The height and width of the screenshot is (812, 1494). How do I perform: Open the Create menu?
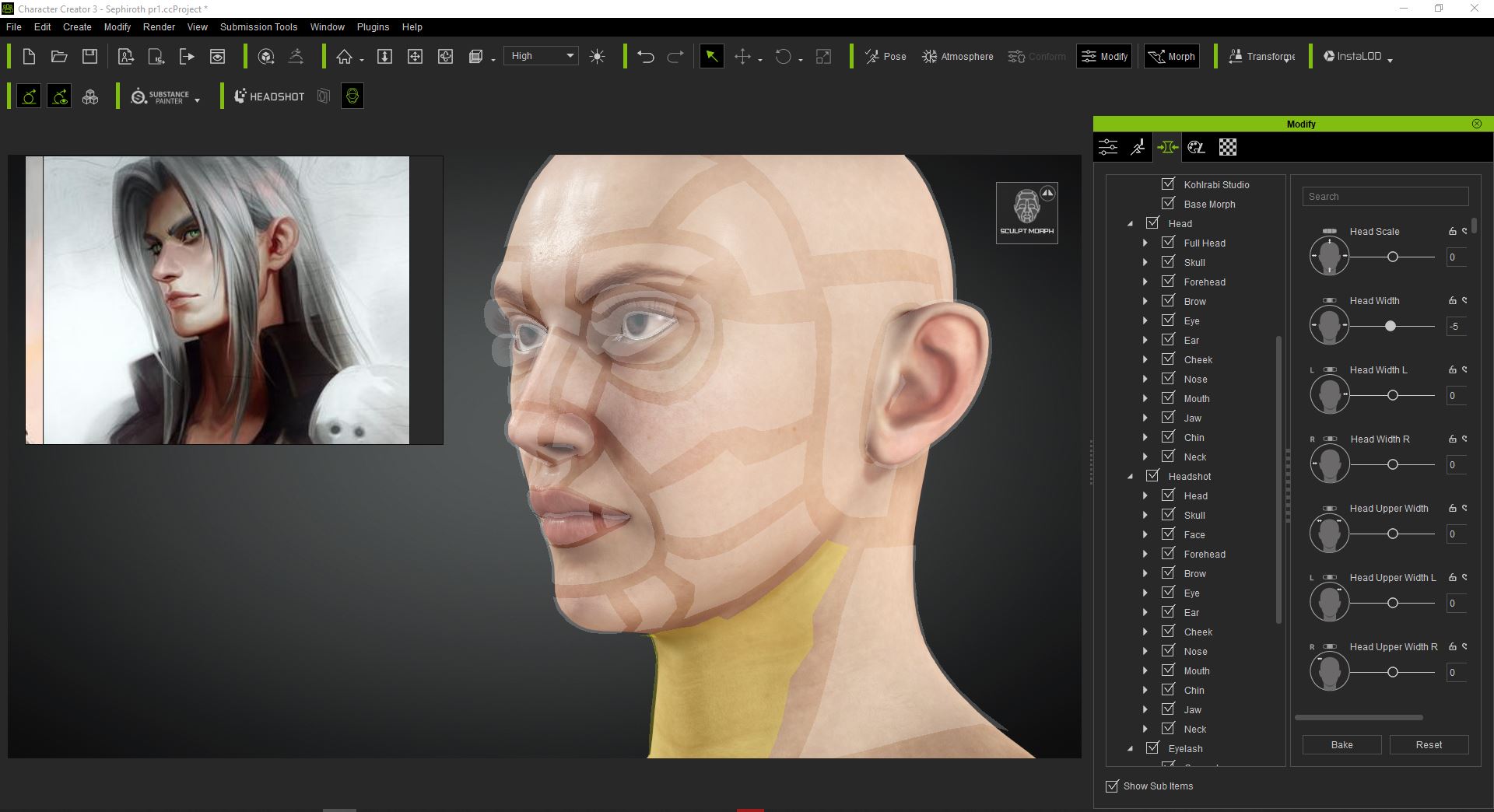click(77, 26)
